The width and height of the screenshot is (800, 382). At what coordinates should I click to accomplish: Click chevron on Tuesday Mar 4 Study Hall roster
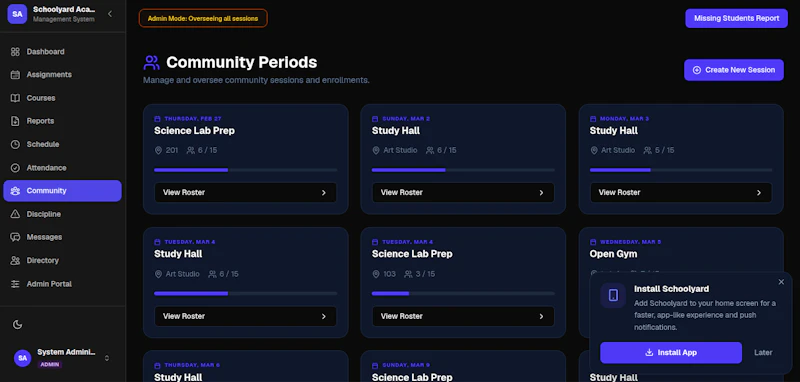323,316
